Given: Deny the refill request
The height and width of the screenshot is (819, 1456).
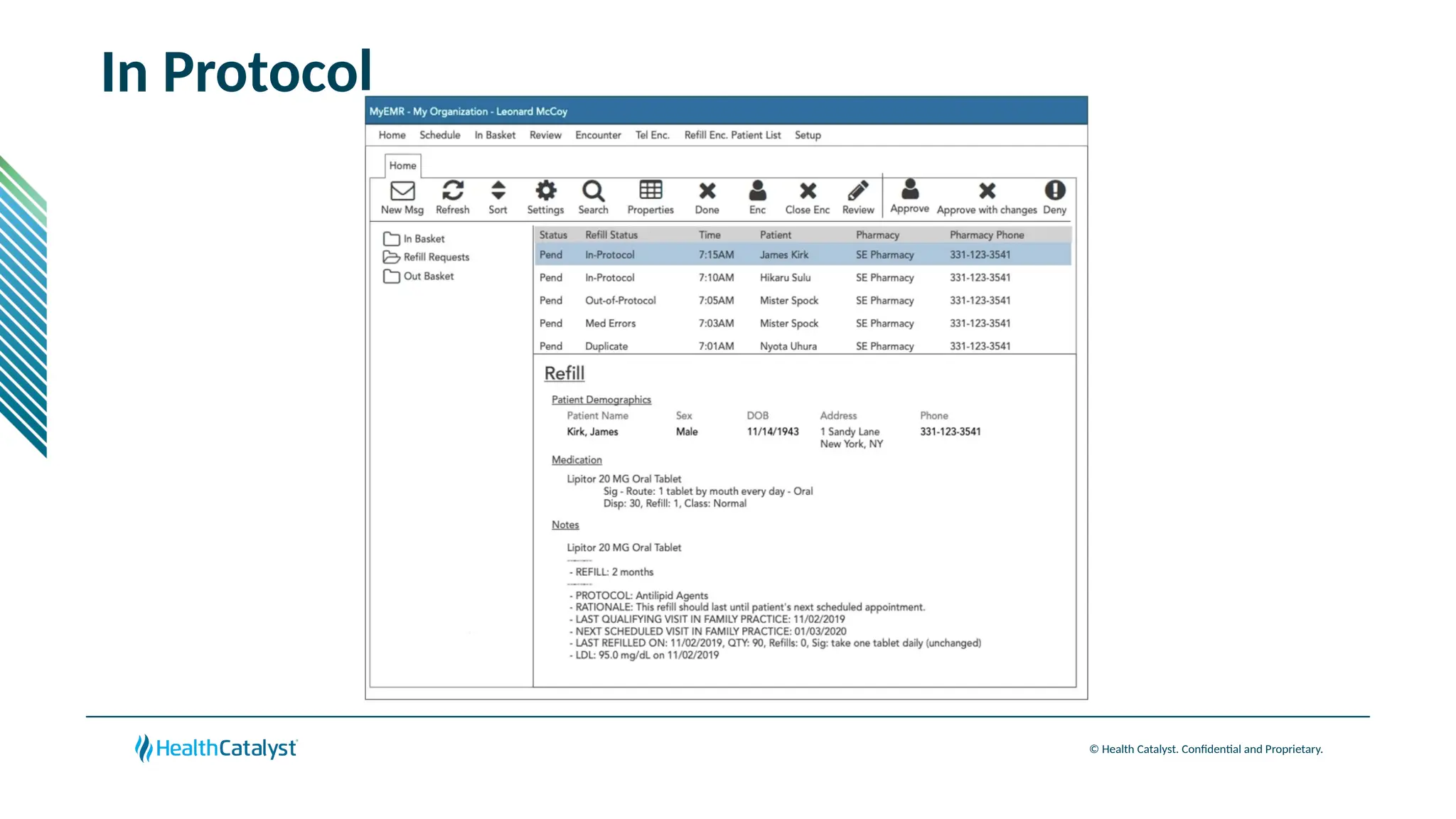Looking at the screenshot, I should (x=1055, y=191).
